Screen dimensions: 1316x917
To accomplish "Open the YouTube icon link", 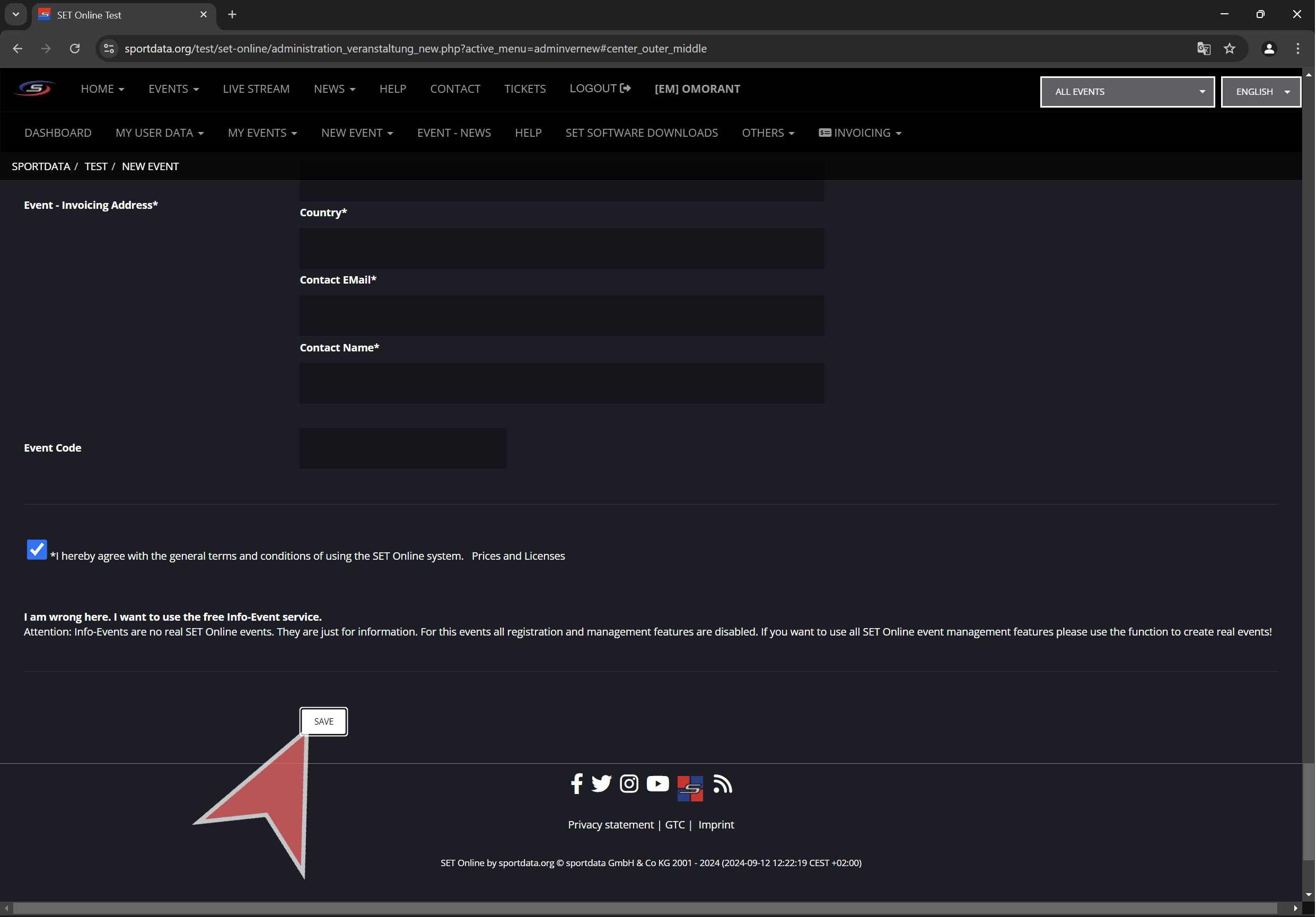I will (x=657, y=783).
